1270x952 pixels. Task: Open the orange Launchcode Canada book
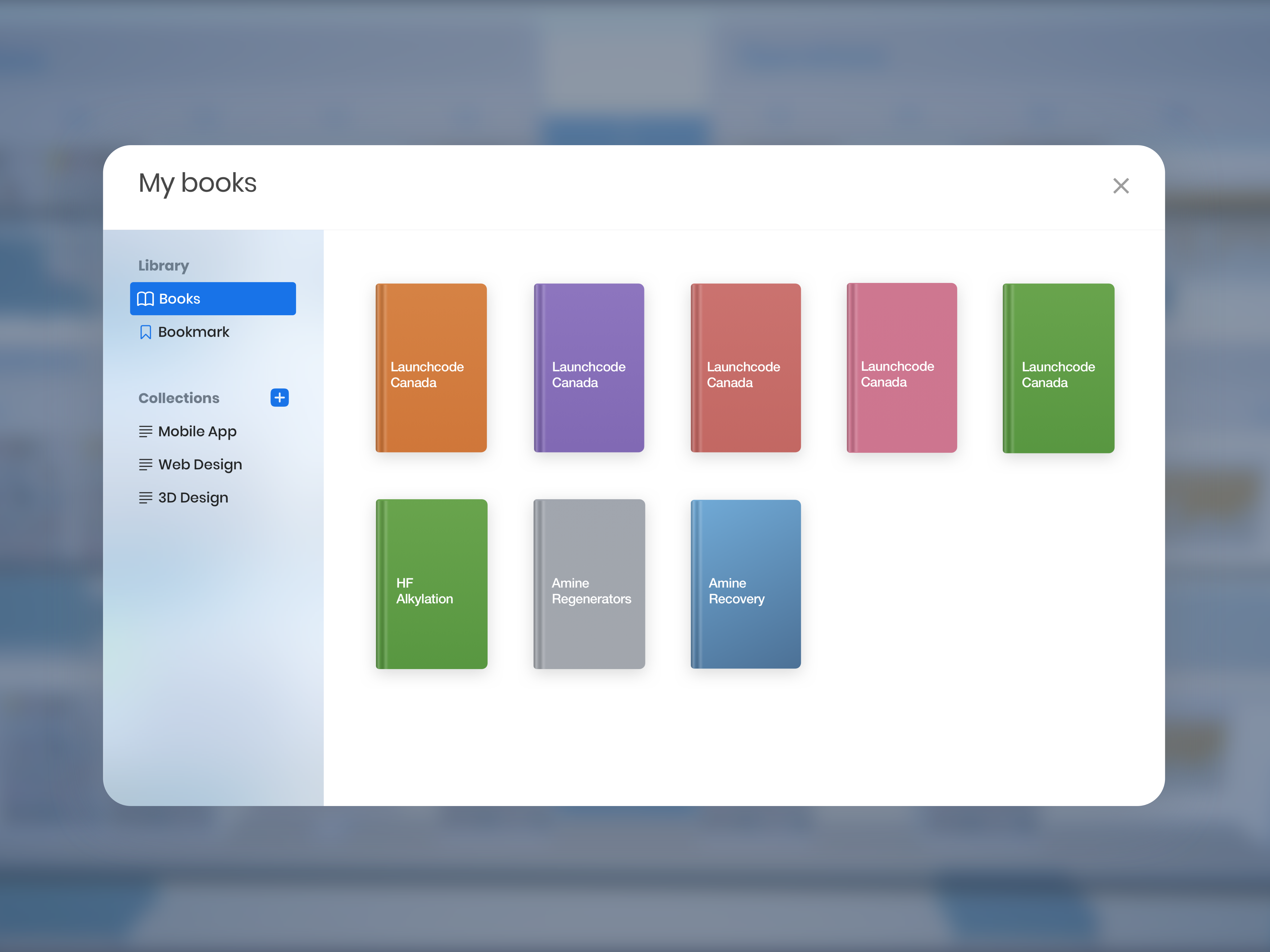tap(431, 368)
